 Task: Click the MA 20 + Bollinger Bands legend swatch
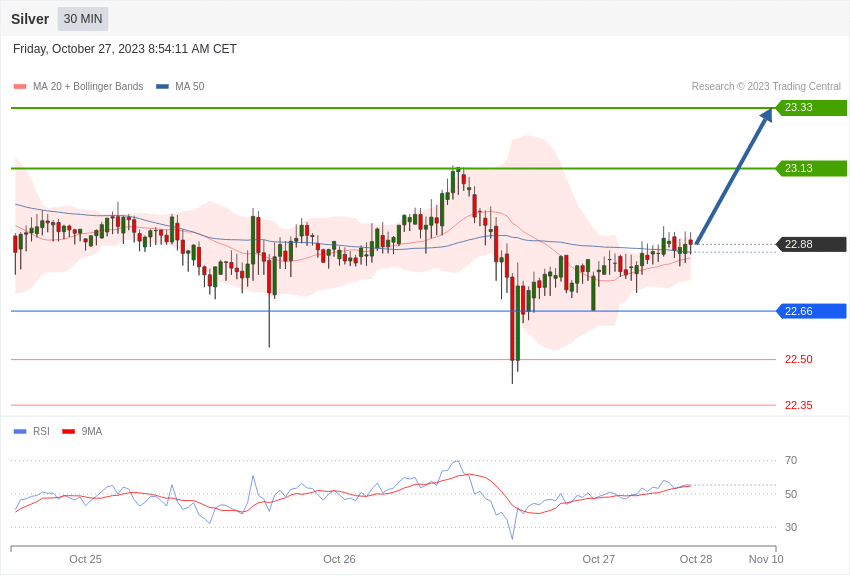coord(20,87)
